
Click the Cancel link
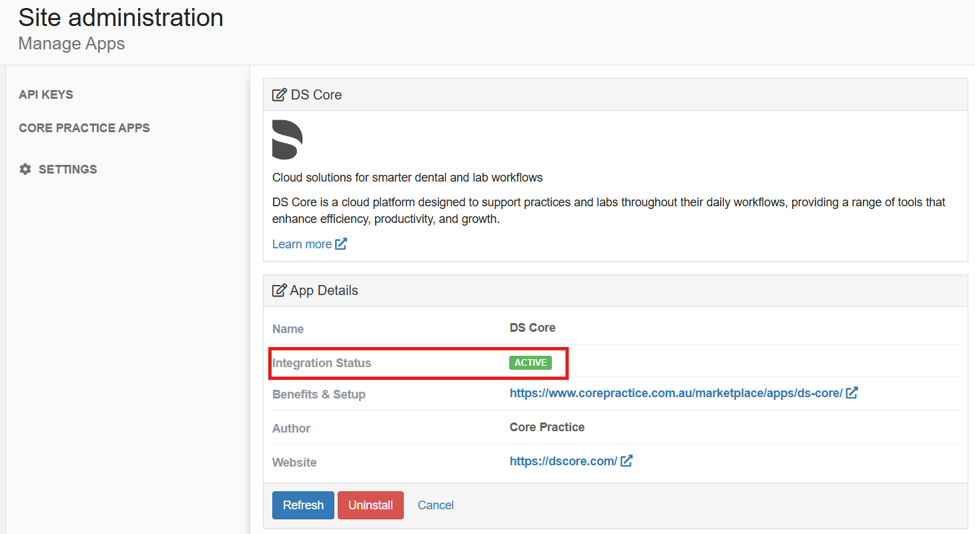(x=435, y=505)
